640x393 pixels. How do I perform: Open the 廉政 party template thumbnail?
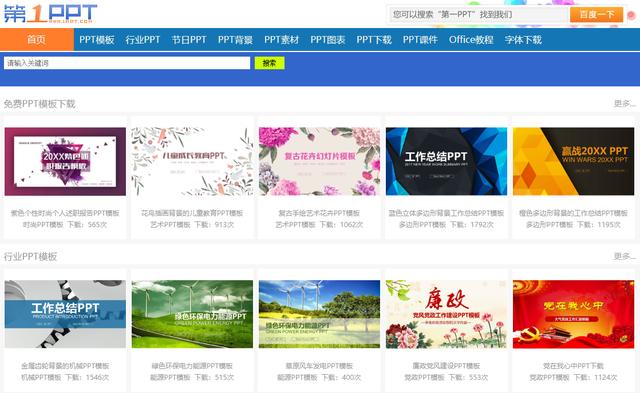[447, 314]
